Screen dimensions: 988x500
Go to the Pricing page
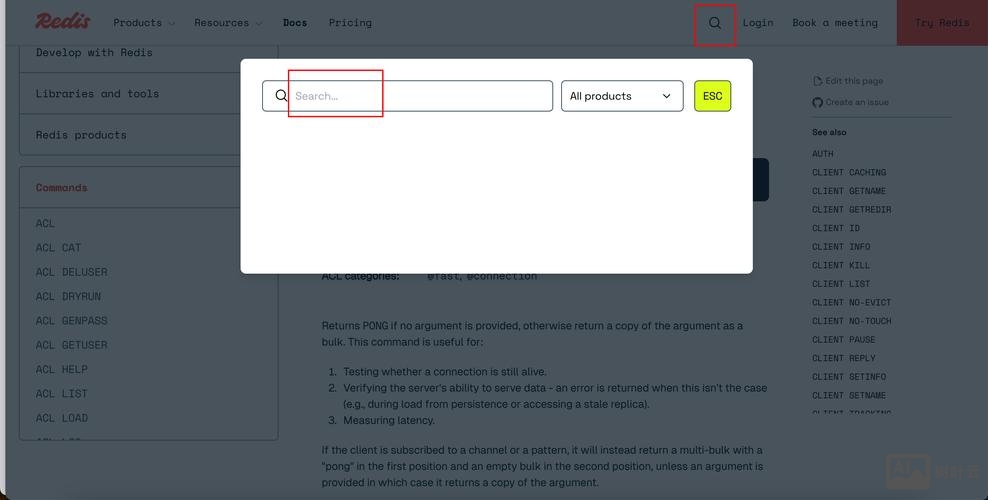click(x=350, y=23)
